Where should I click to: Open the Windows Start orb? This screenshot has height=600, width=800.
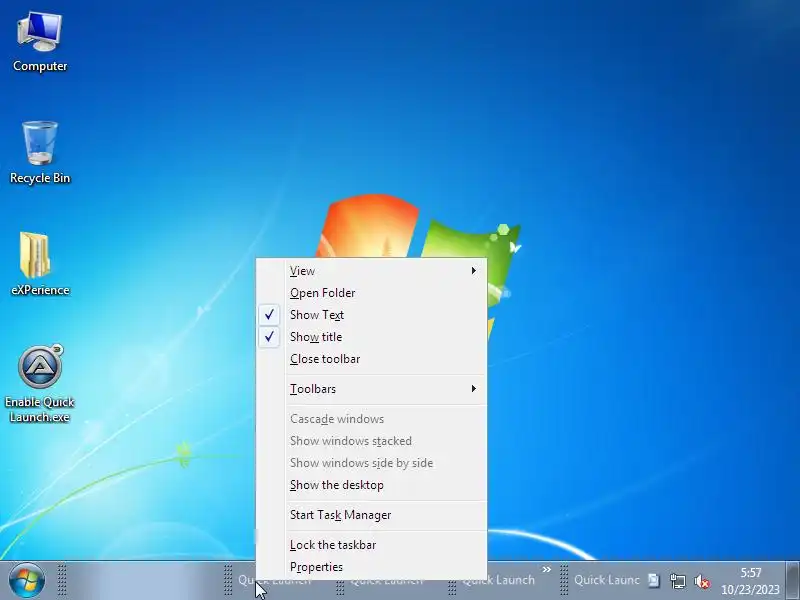tap(27, 580)
